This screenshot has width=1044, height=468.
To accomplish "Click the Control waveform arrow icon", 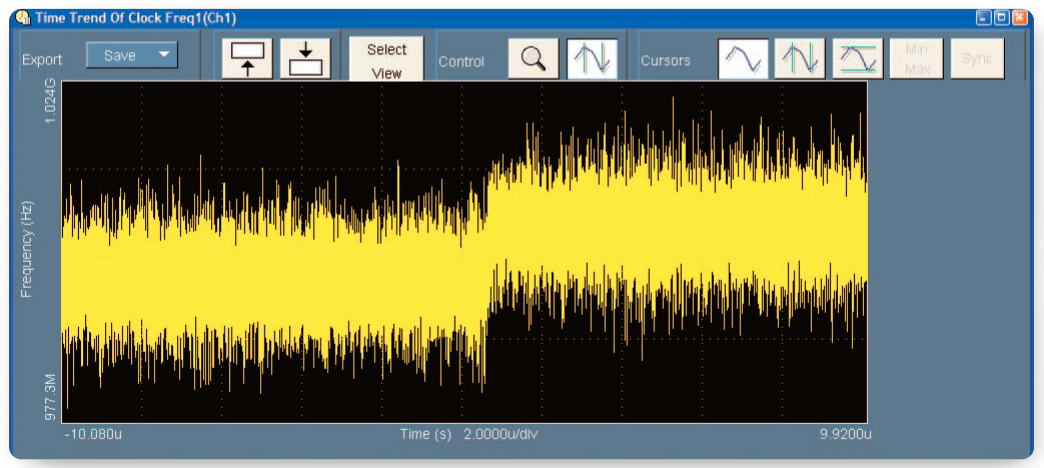I will 592,58.
